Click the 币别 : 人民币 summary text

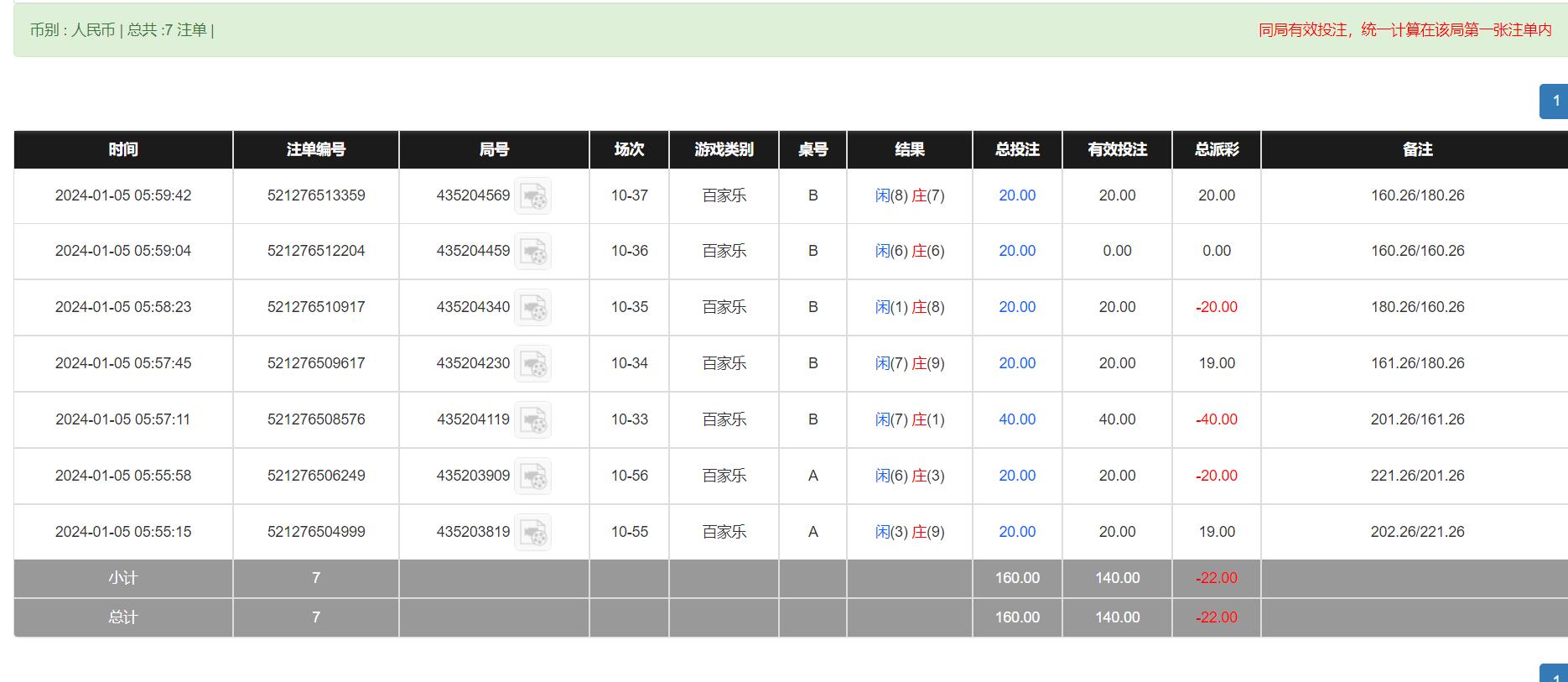click(72, 30)
